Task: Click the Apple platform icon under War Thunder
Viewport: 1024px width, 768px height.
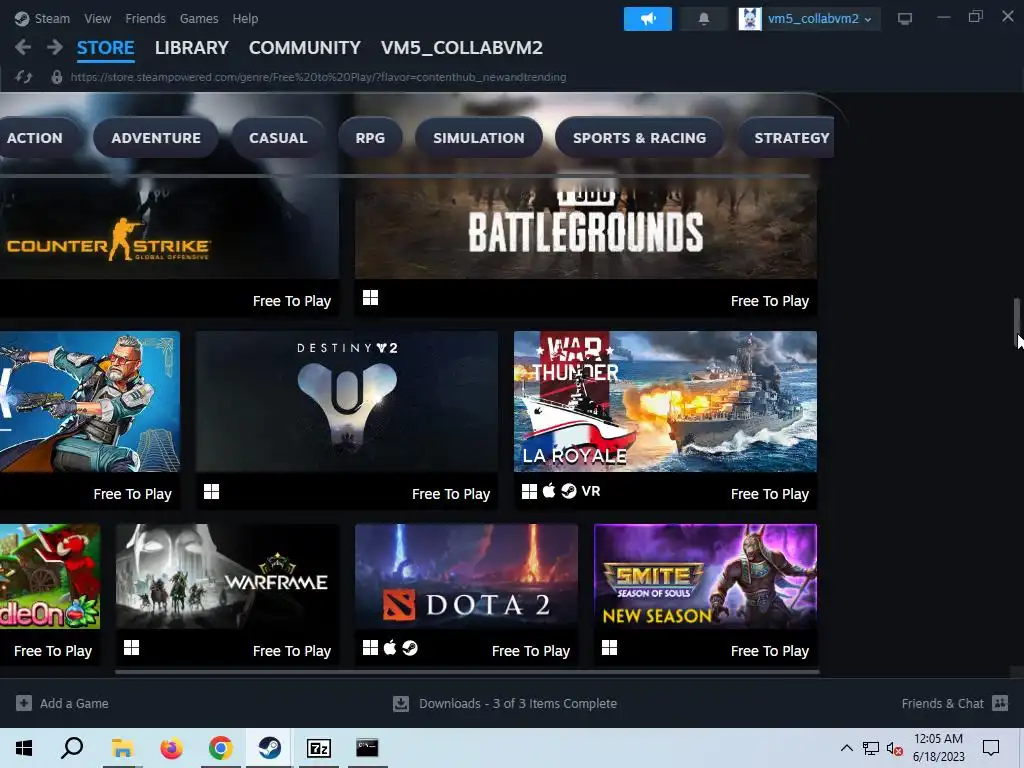Action: pos(549,490)
